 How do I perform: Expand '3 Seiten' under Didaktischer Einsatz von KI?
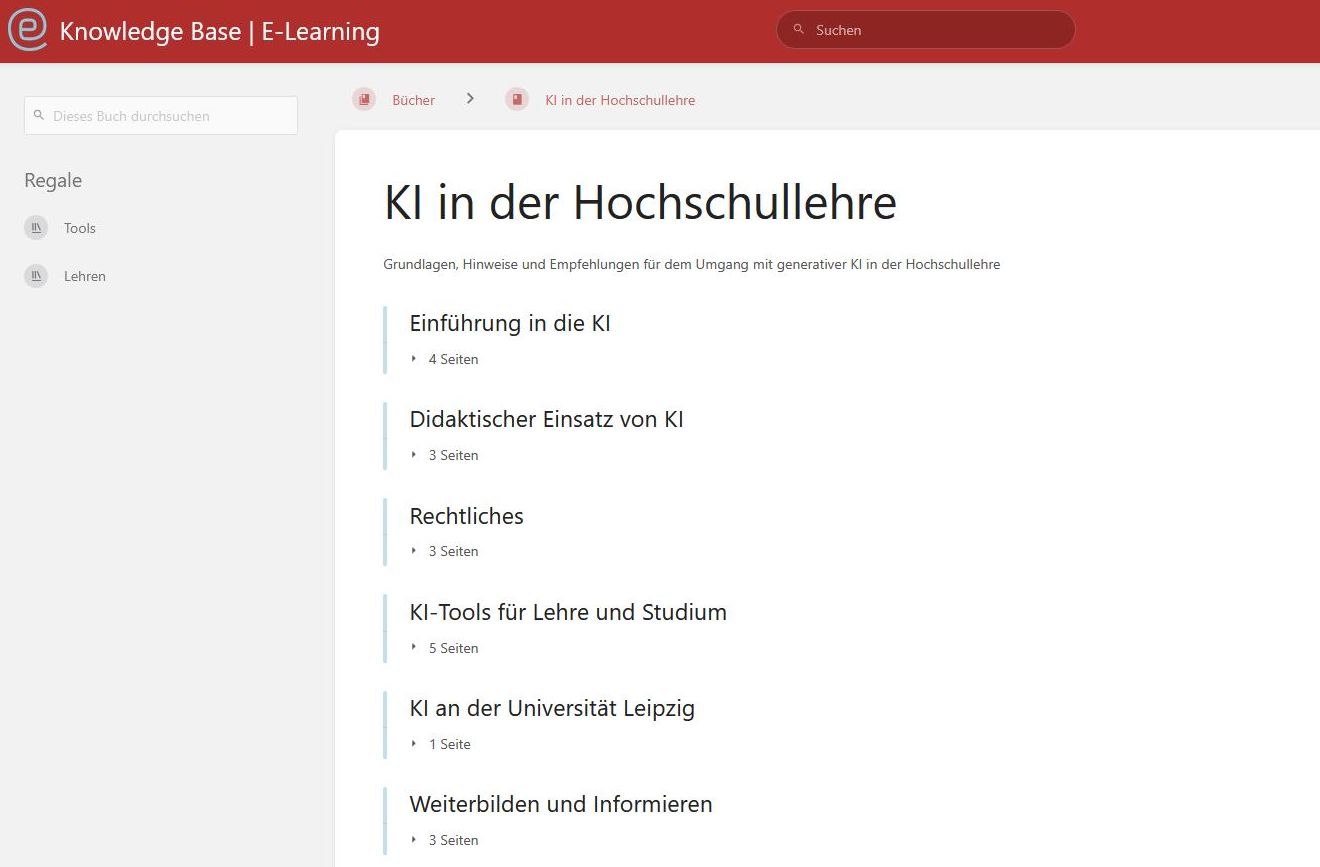[x=445, y=455]
